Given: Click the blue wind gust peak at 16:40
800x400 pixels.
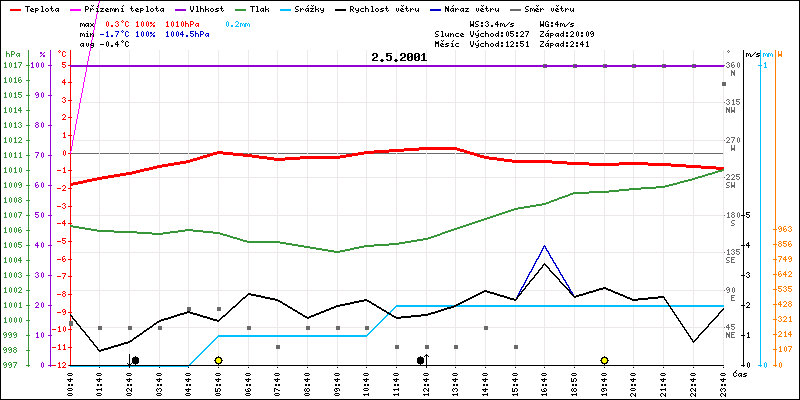Looking at the screenshot, I should pyautogui.click(x=544, y=245).
